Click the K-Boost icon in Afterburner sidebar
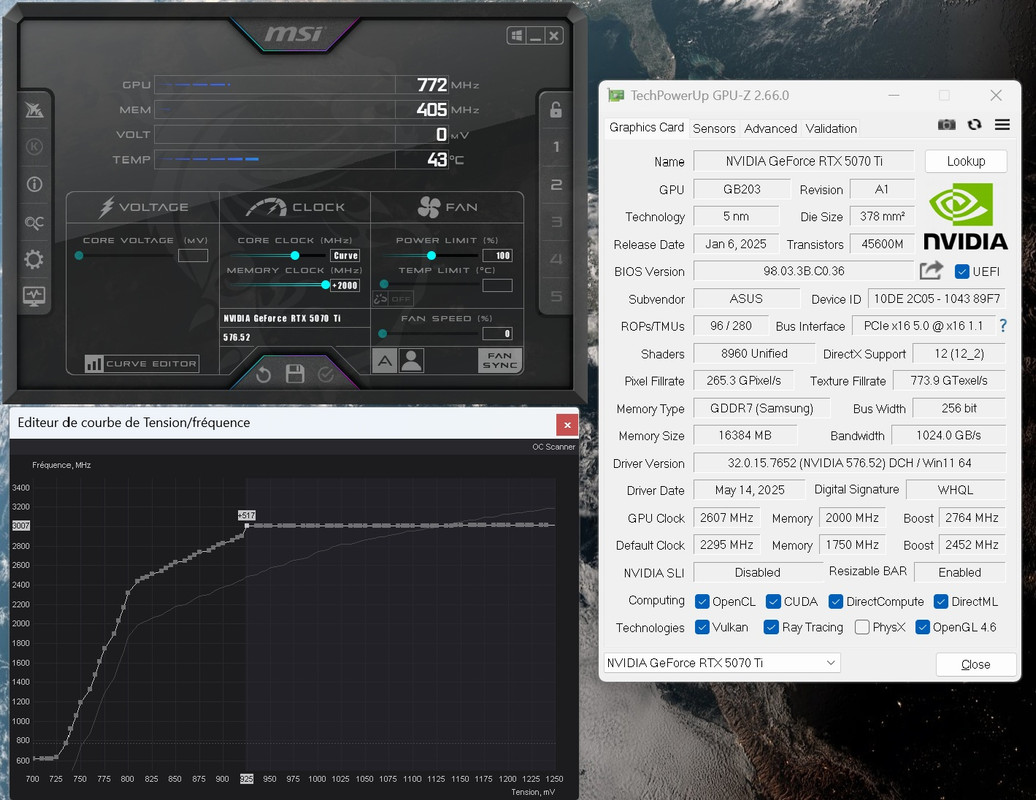The image size is (1036, 800). (x=34, y=147)
